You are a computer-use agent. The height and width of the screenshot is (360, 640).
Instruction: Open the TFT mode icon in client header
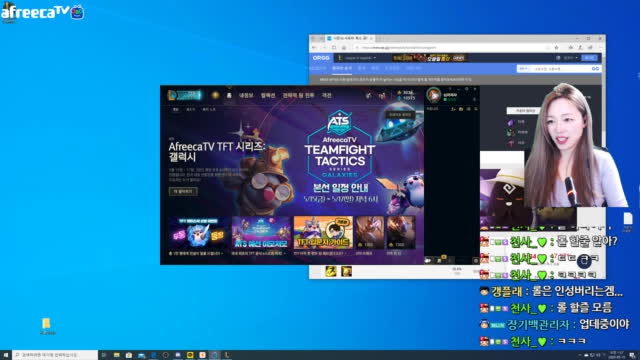[216, 95]
